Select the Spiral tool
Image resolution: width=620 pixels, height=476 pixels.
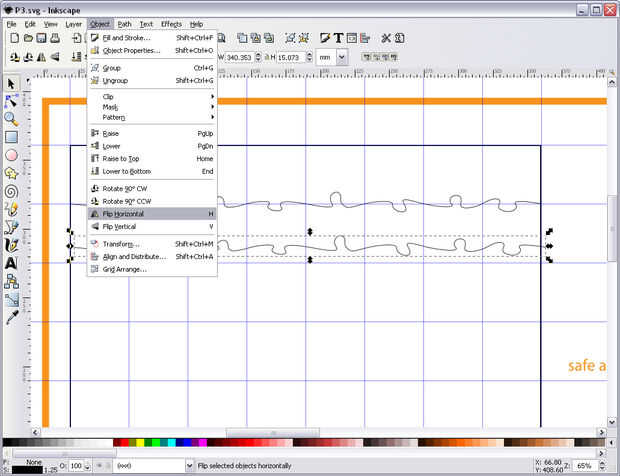coord(11,192)
